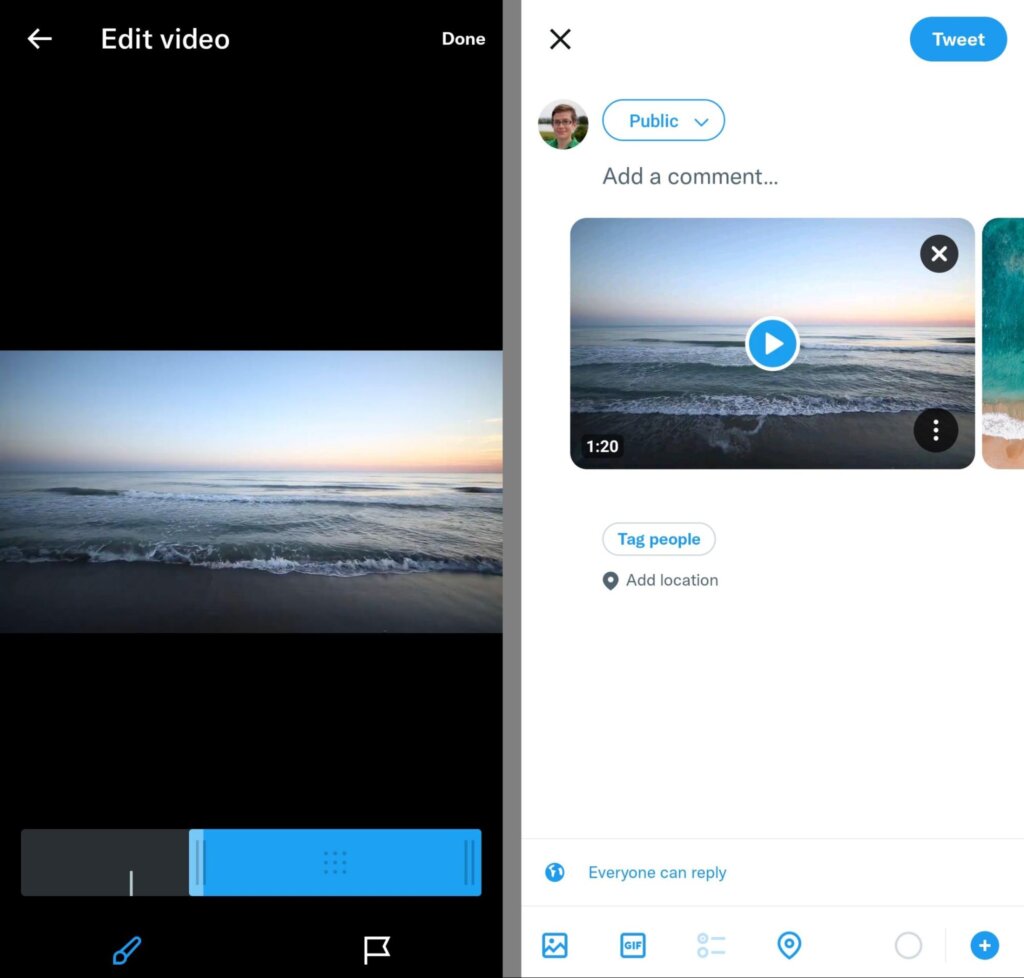Screen dimensions: 1024x978
Task: Play the attached ocean video
Action: (x=772, y=344)
